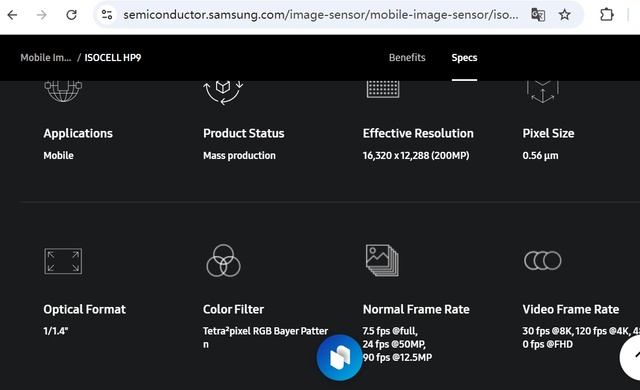Open the blue floating chat assistant icon
640x390 pixels.
[x=339, y=357]
